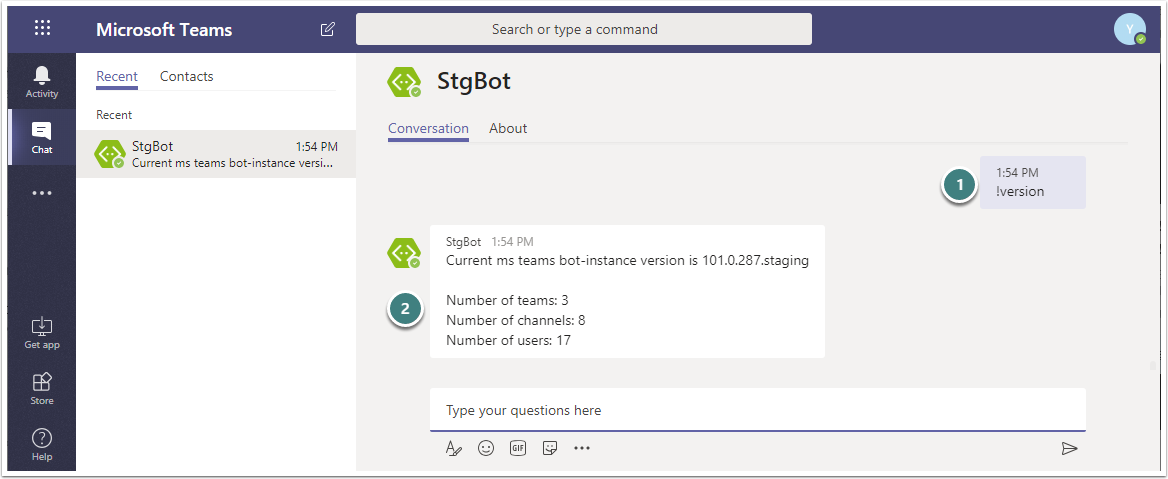Viewport: 1168px width, 479px height.
Task: Open Help from the sidebar
Action: [42, 444]
